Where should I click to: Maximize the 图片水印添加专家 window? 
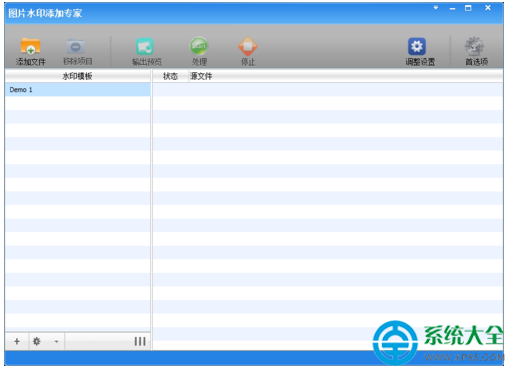[468, 8]
